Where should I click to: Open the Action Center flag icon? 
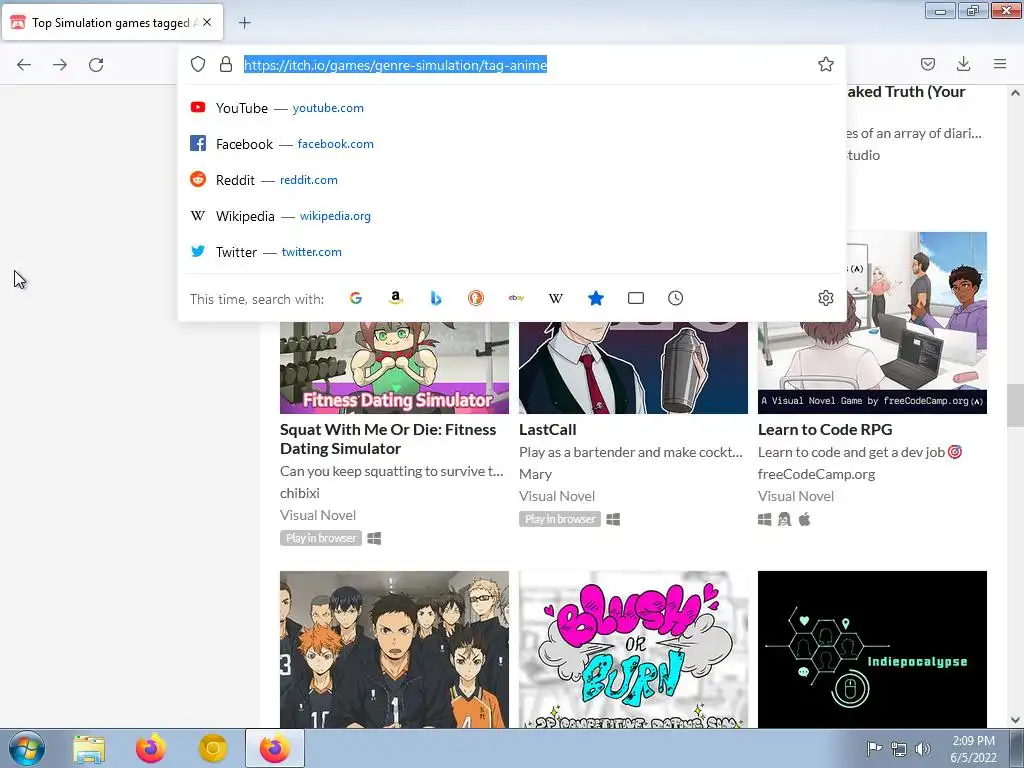(874, 748)
